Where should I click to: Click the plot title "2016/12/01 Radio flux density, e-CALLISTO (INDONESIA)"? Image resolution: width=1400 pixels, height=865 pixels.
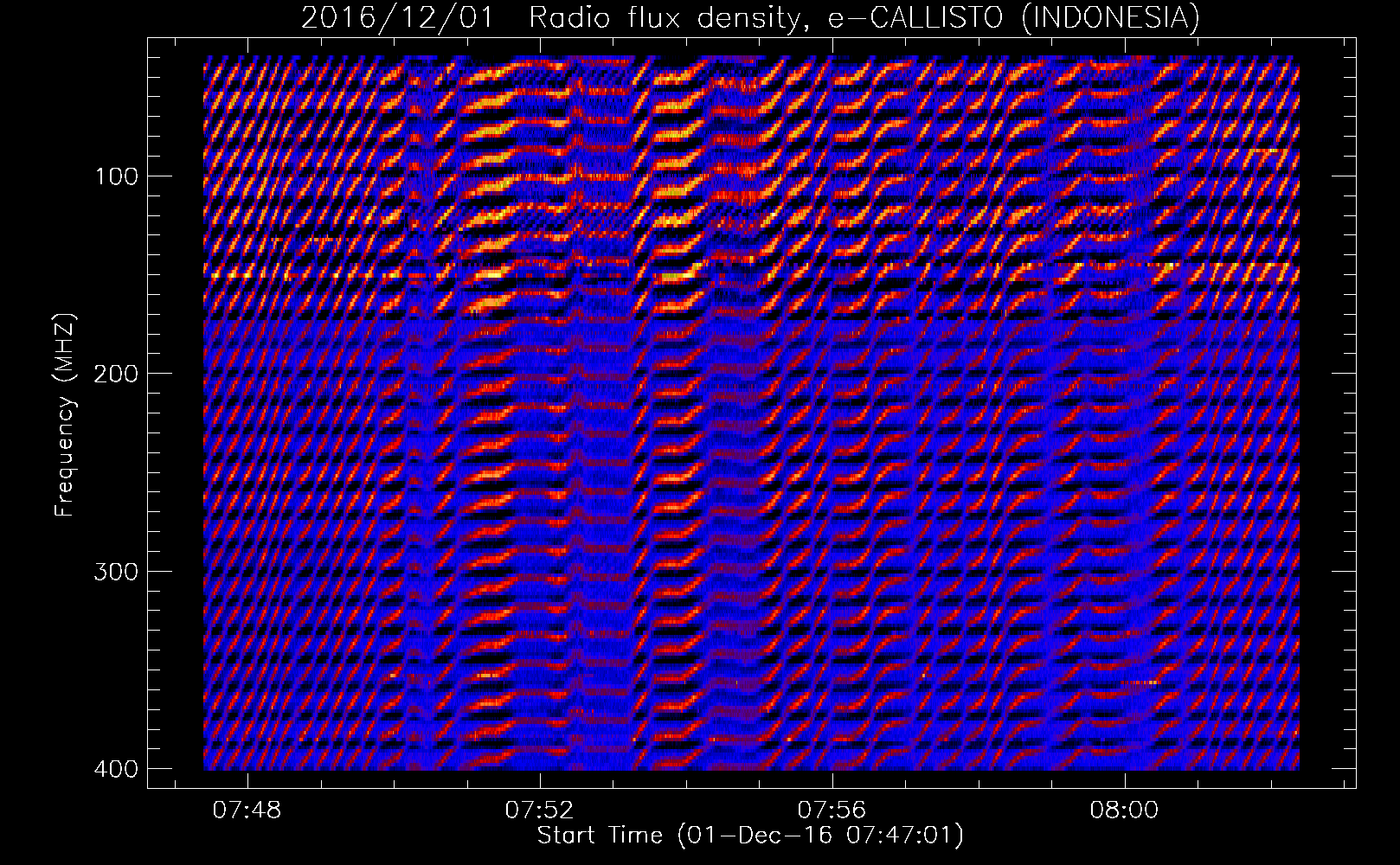coord(750,17)
